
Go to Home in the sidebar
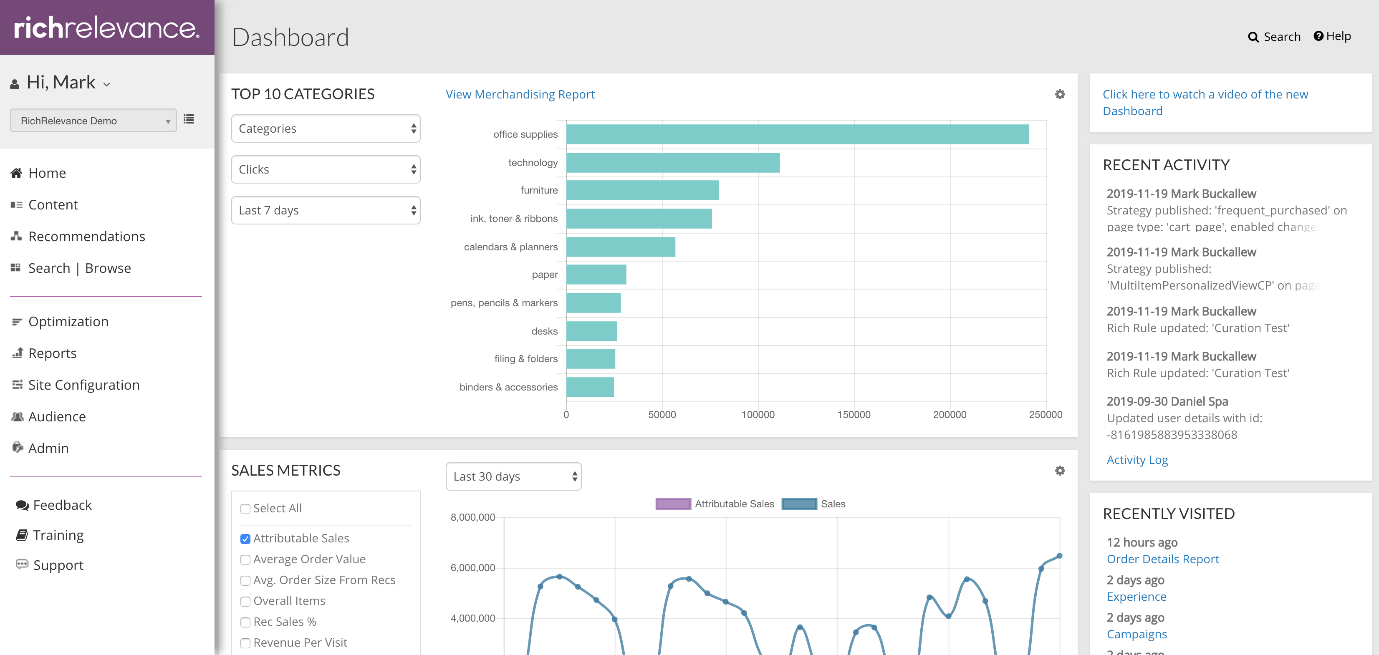point(47,173)
